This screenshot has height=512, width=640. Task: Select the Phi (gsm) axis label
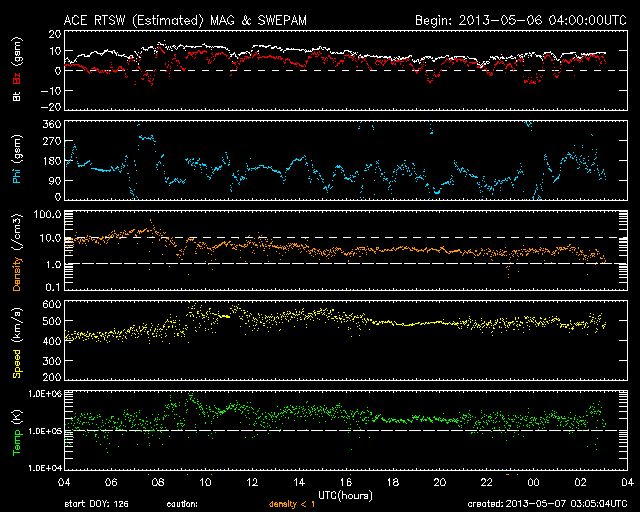[17, 166]
